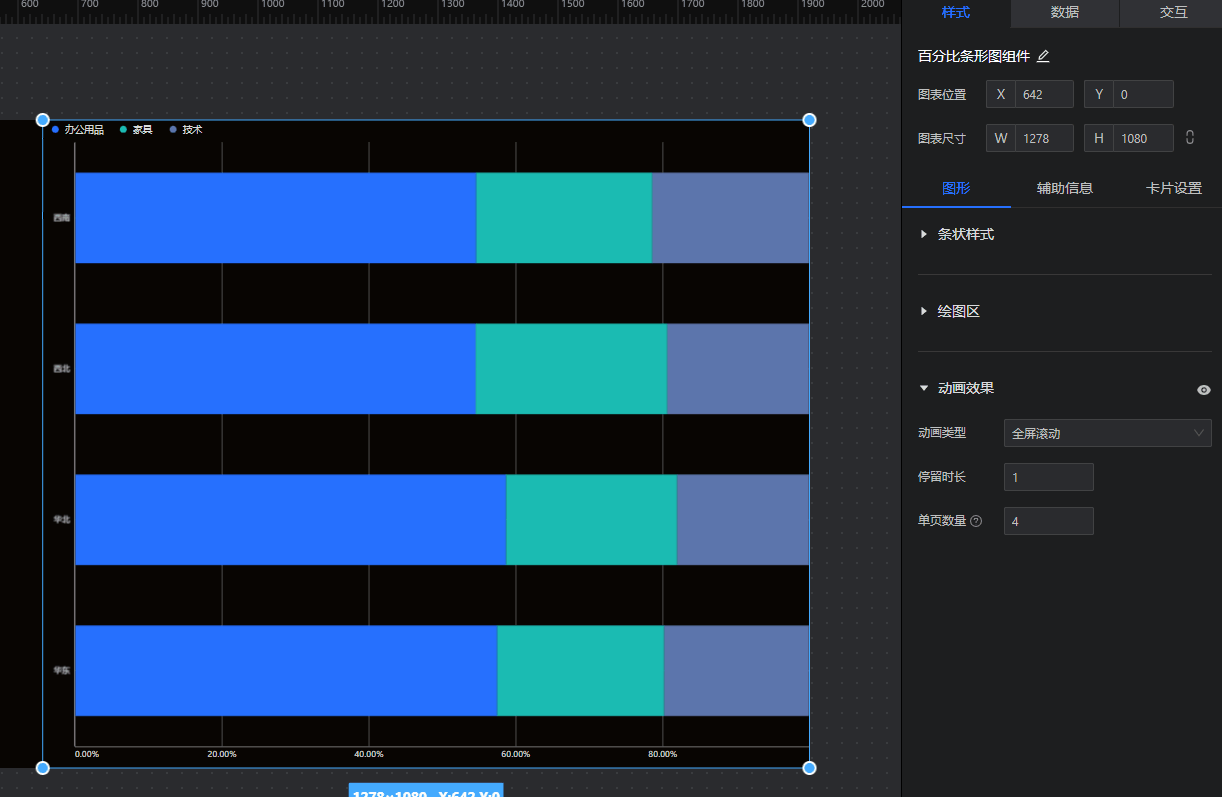
Task: Click the 停留时长 input field
Action: [1048, 477]
